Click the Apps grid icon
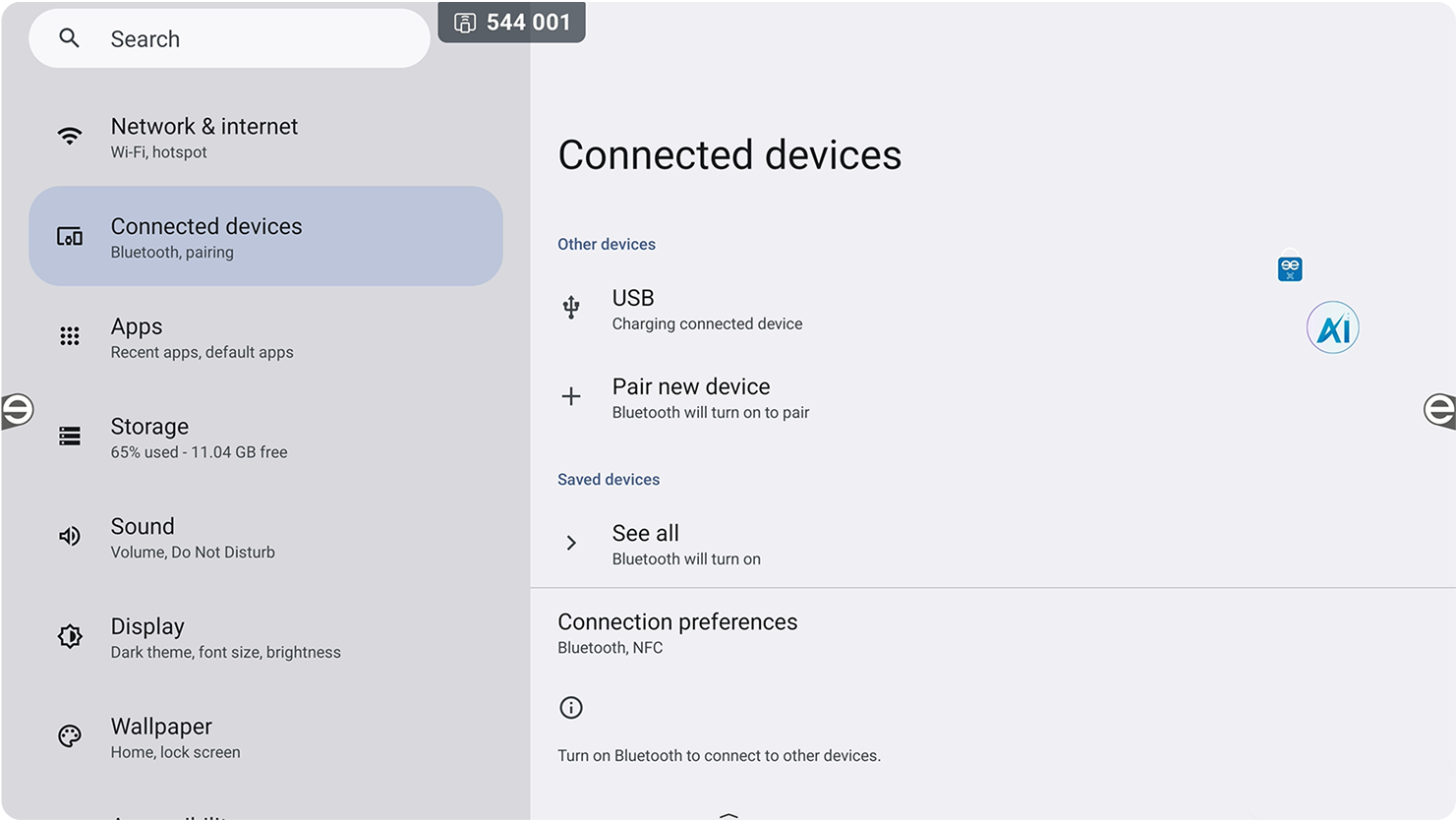The height and width of the screenshot is (820, 1456). pyautogui.click(x=70, y=336)
